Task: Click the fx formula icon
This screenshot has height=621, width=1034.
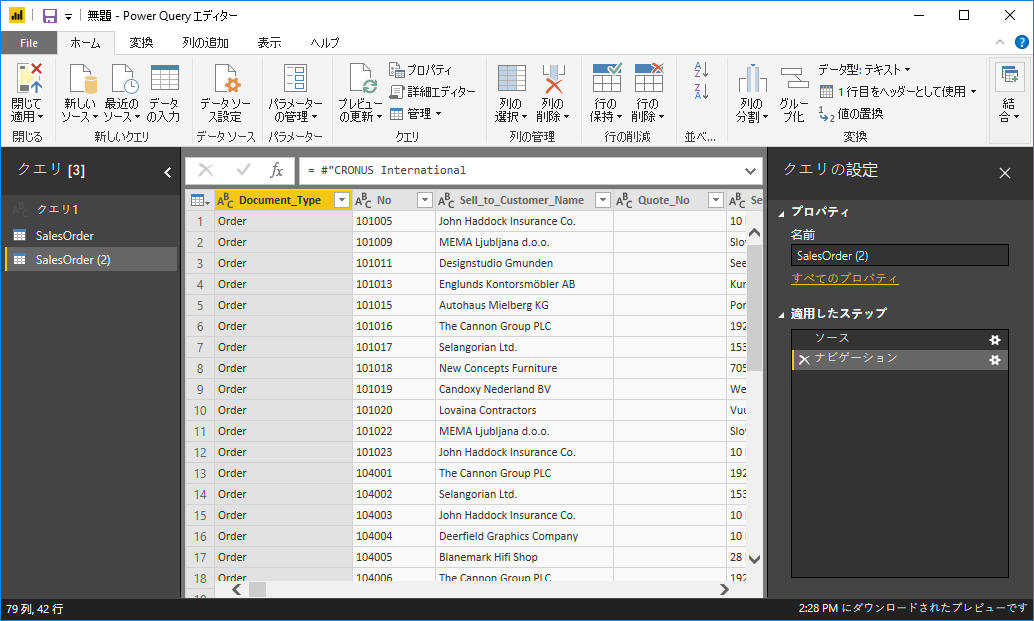Action: [x=276, y=171]
